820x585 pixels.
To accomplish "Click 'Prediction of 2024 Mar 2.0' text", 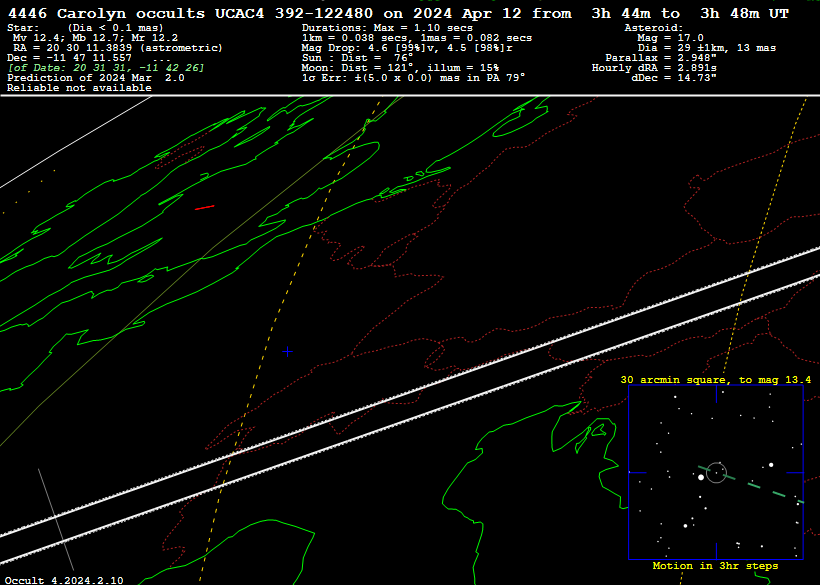I will pos(96,78).
